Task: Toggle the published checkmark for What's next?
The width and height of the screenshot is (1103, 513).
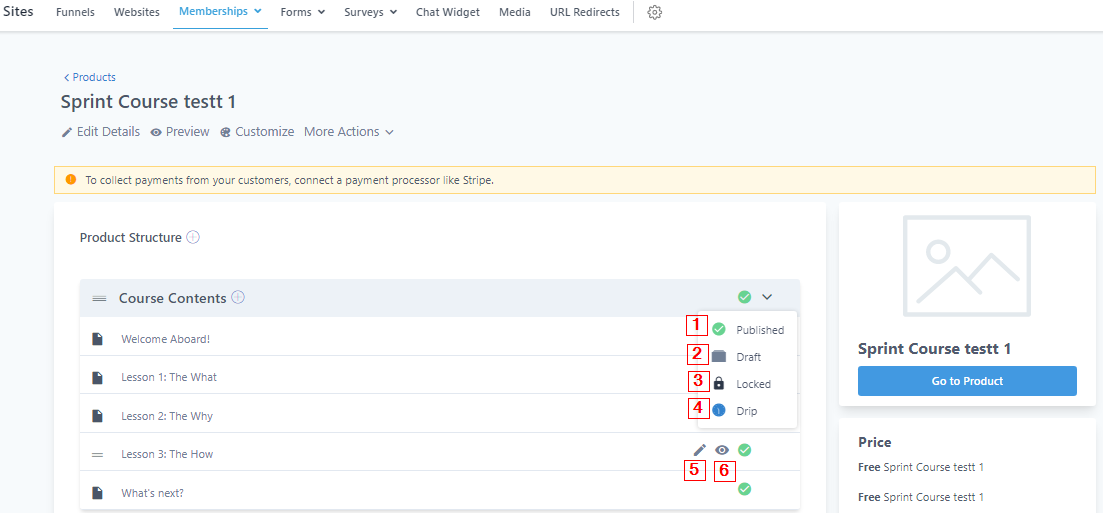Action: pos(745,489)
